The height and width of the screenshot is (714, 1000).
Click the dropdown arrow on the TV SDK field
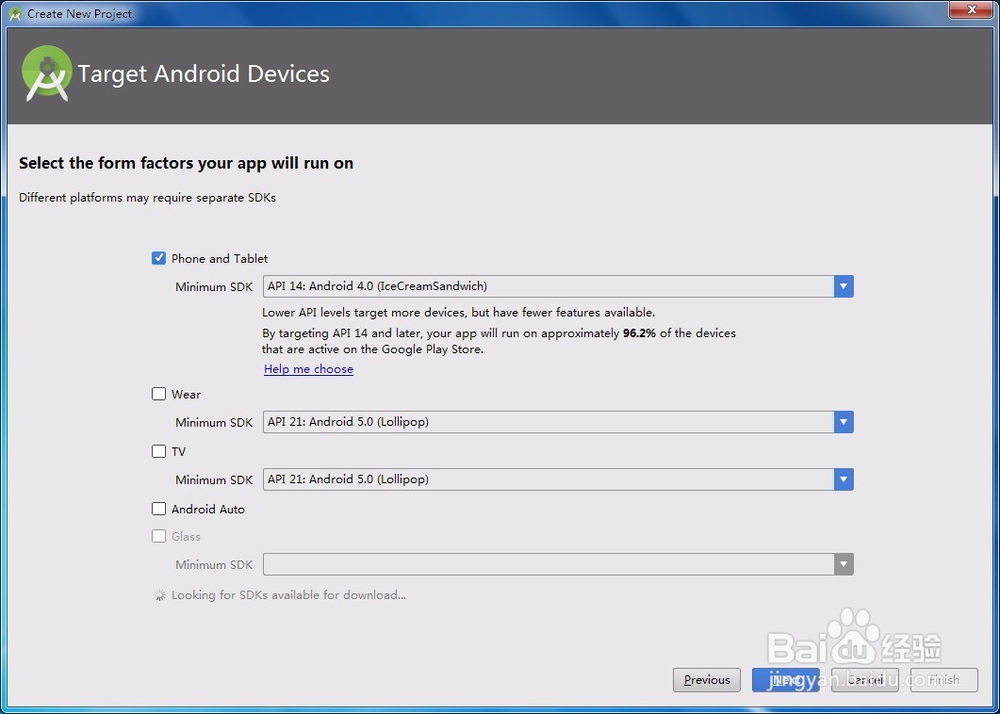(x=843, y=479)
